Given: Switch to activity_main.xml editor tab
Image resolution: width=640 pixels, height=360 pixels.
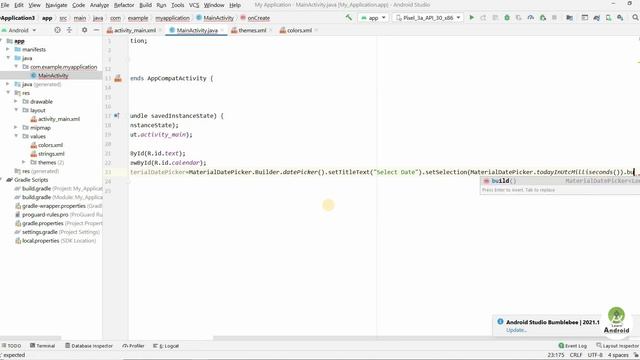Looking at the screenshot, I should [135, 30].
